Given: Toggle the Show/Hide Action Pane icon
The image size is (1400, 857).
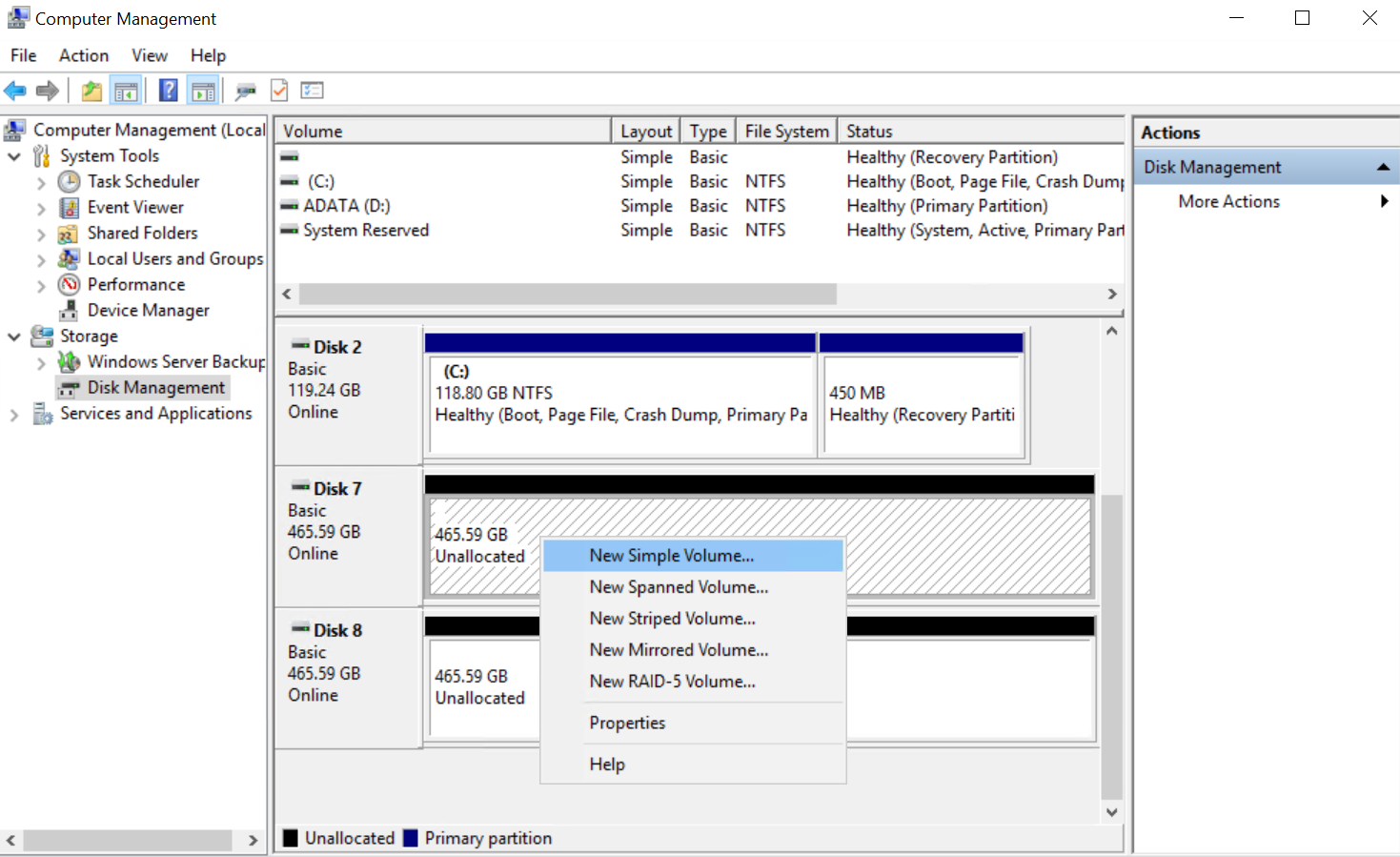Looking at the screenshot, I should [x=203, y=91].
